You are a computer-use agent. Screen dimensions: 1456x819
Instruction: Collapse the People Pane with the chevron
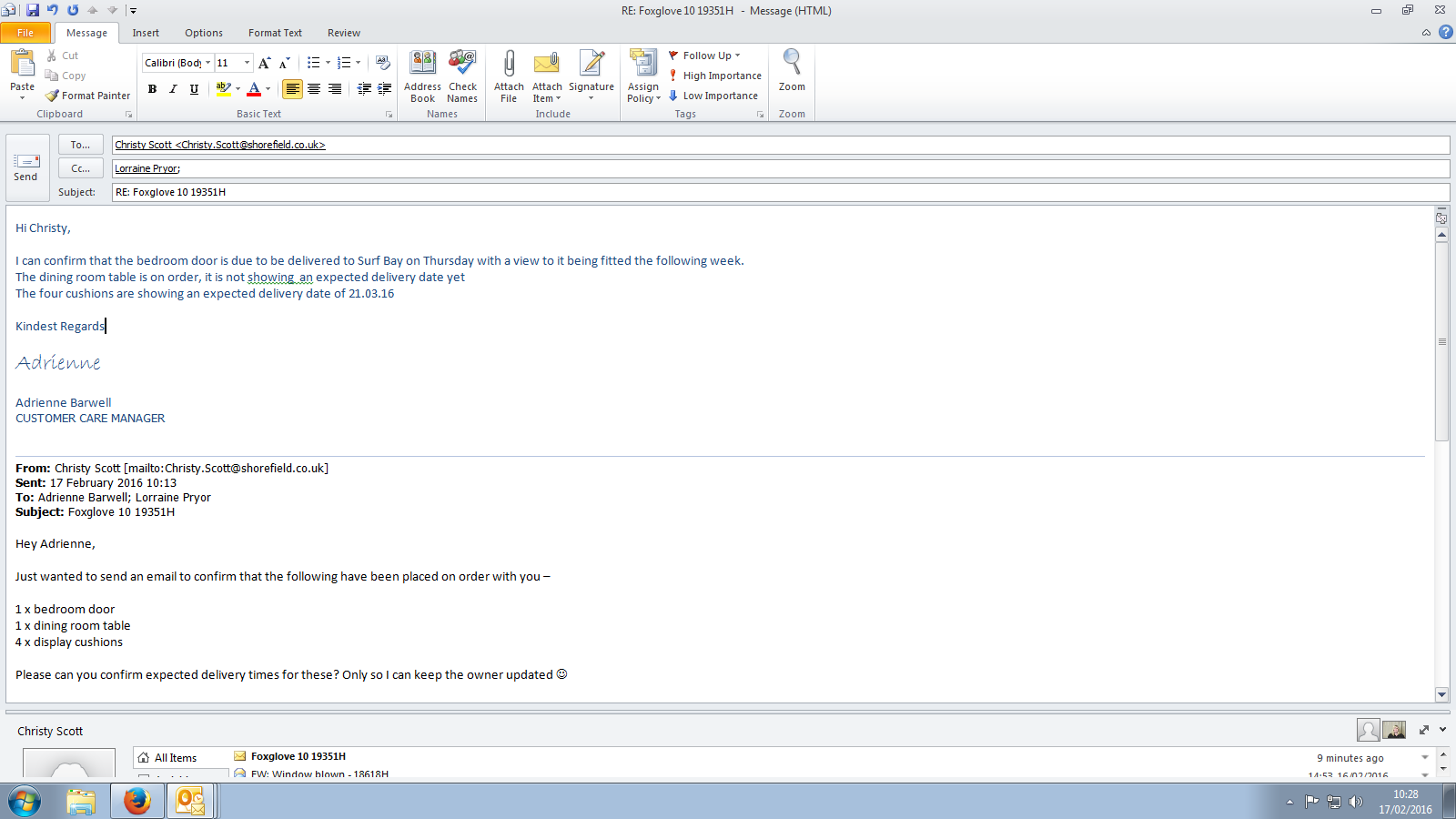pyautogui.click(x=1442, y=730)
